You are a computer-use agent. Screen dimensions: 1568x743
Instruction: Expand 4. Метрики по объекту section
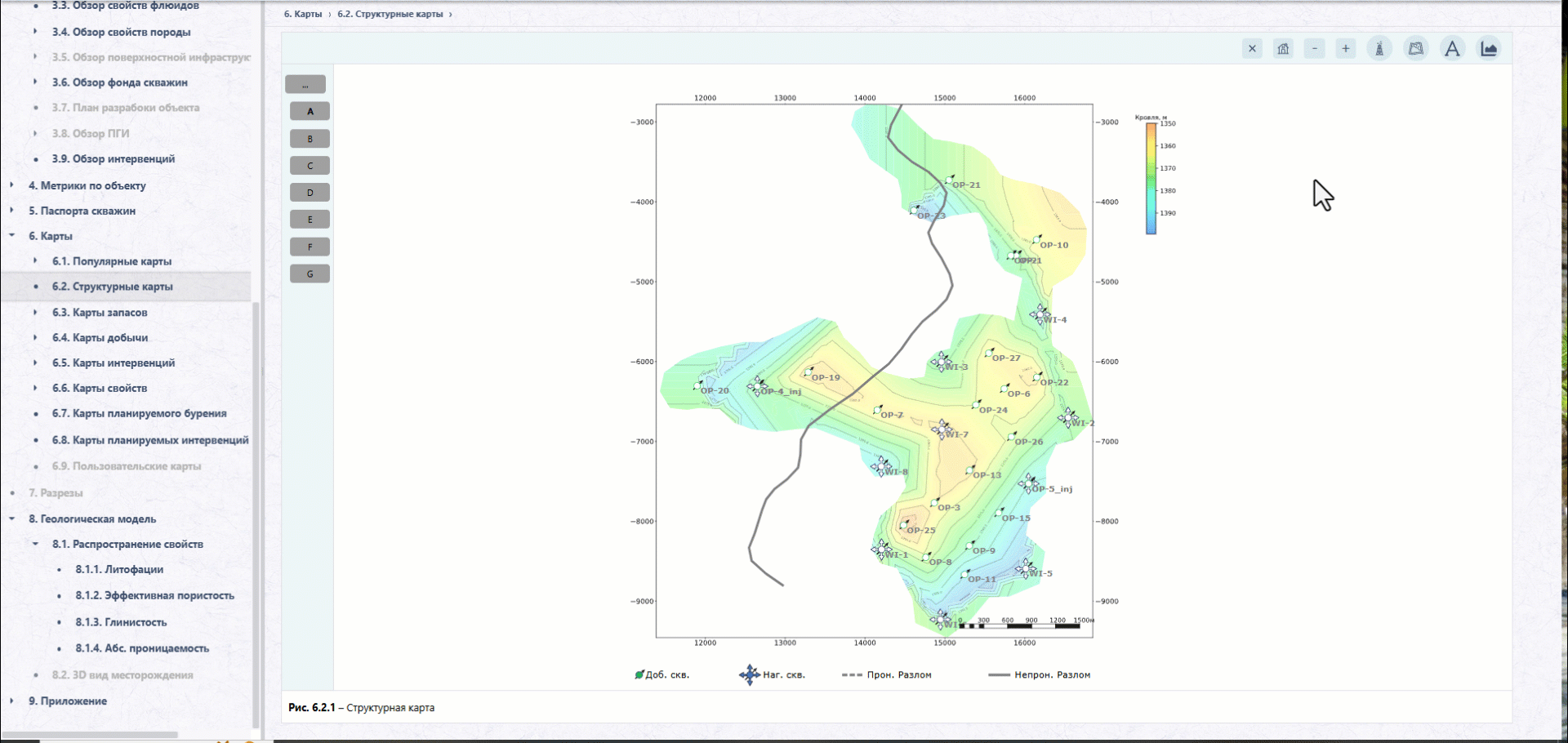[11, 185]
